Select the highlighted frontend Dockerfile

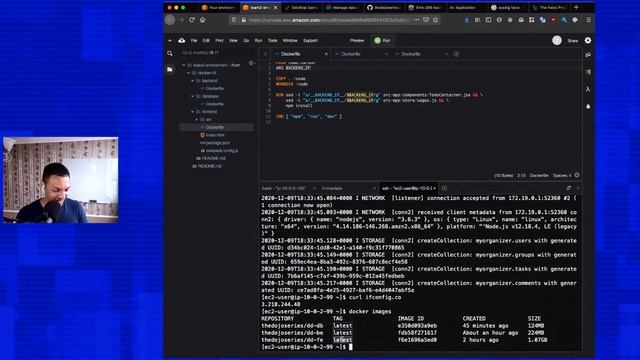coord(216,127)
